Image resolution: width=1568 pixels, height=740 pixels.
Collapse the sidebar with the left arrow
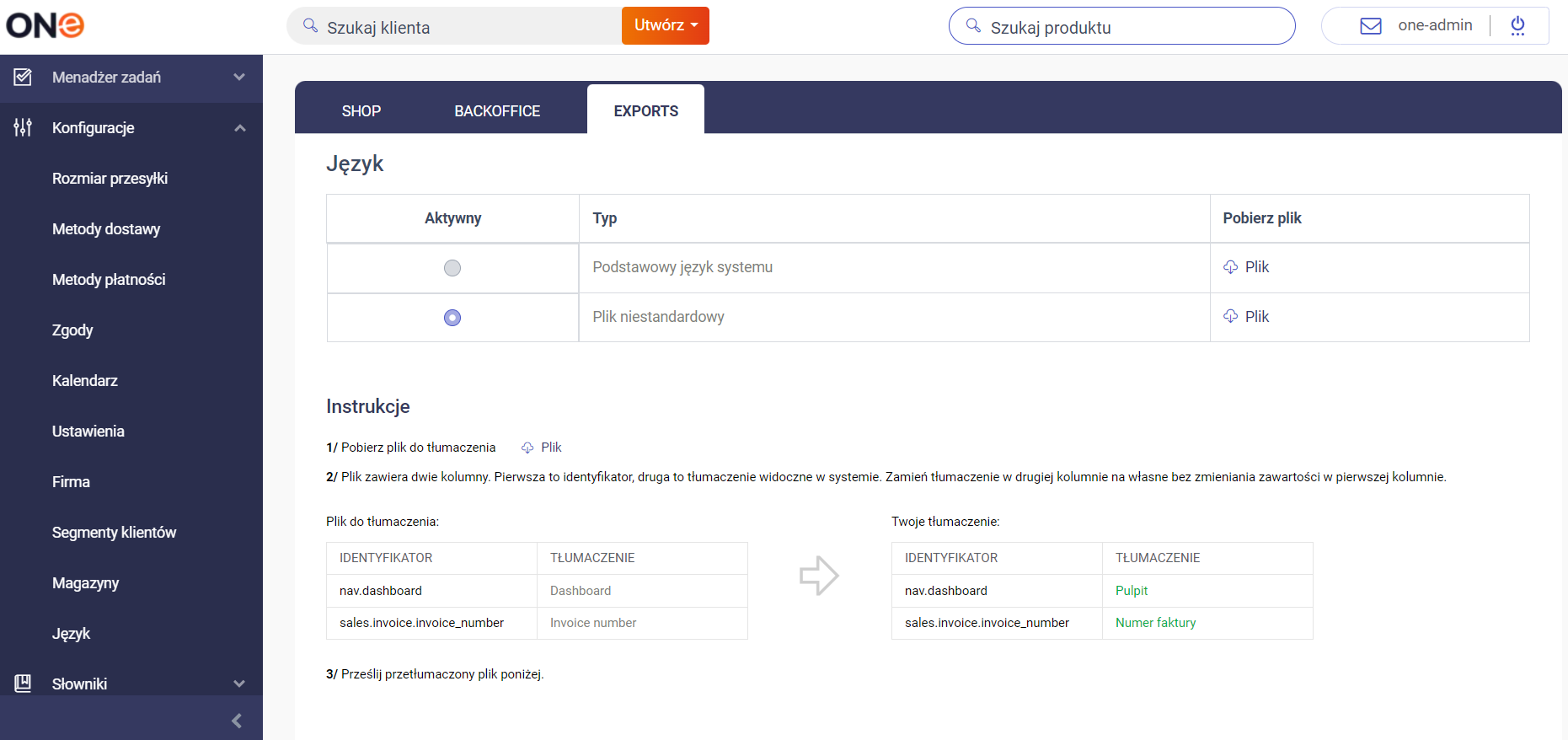pyautogui.click(x=237, y=721)
